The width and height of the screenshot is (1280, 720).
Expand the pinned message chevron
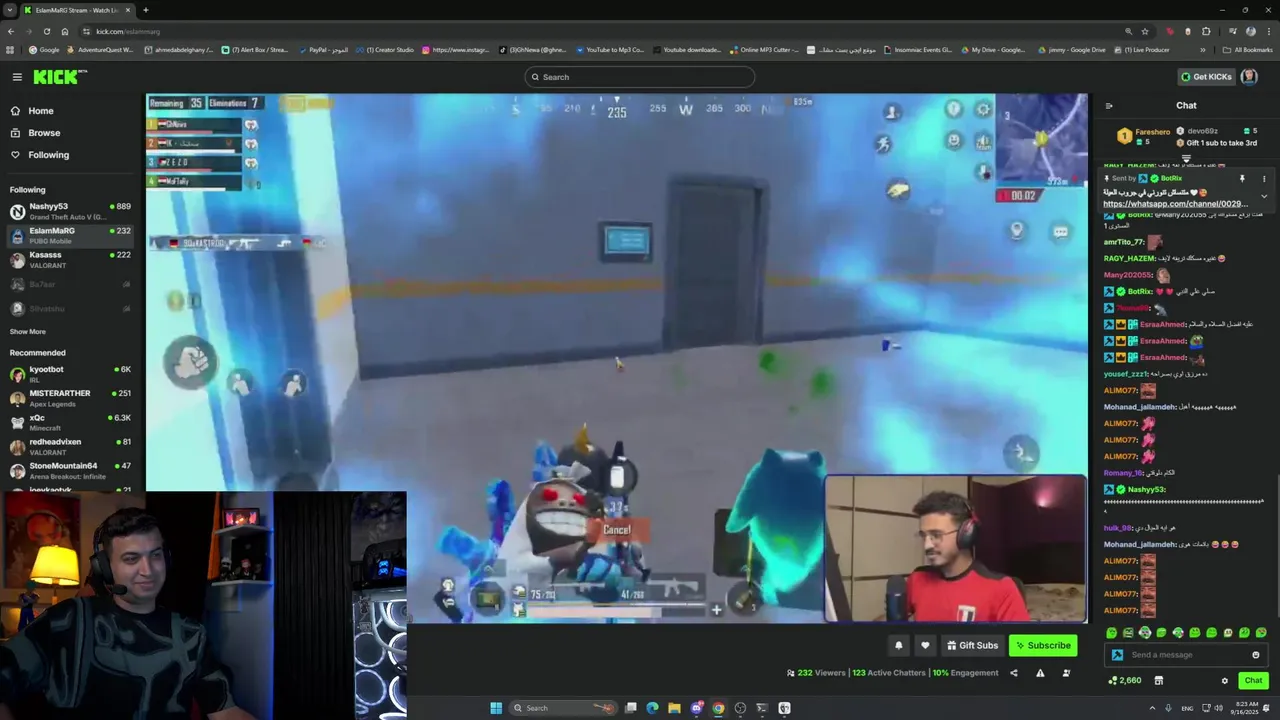tap(1264, 196)
